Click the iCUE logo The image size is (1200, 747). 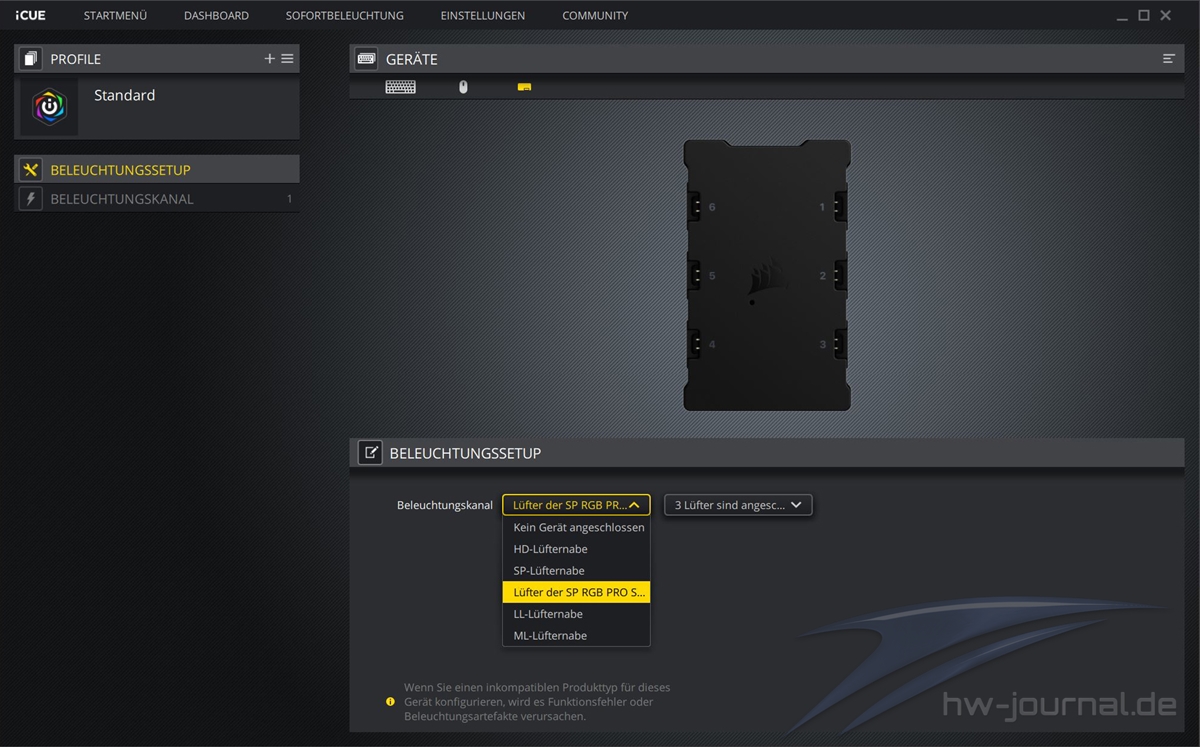(x=30, y=16)
